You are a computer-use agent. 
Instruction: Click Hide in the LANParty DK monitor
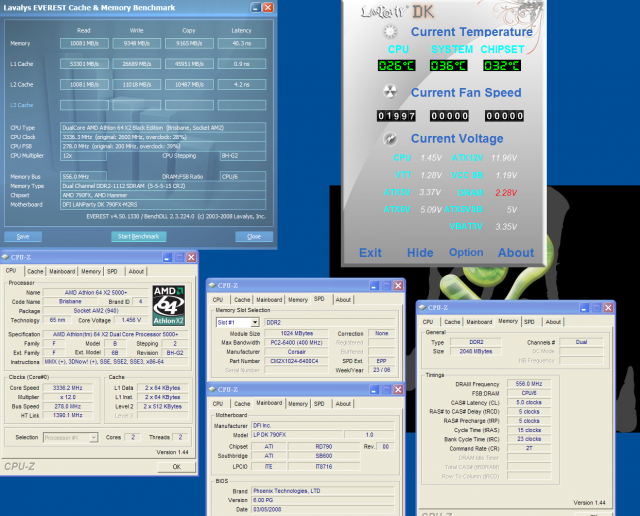point(420,253)
